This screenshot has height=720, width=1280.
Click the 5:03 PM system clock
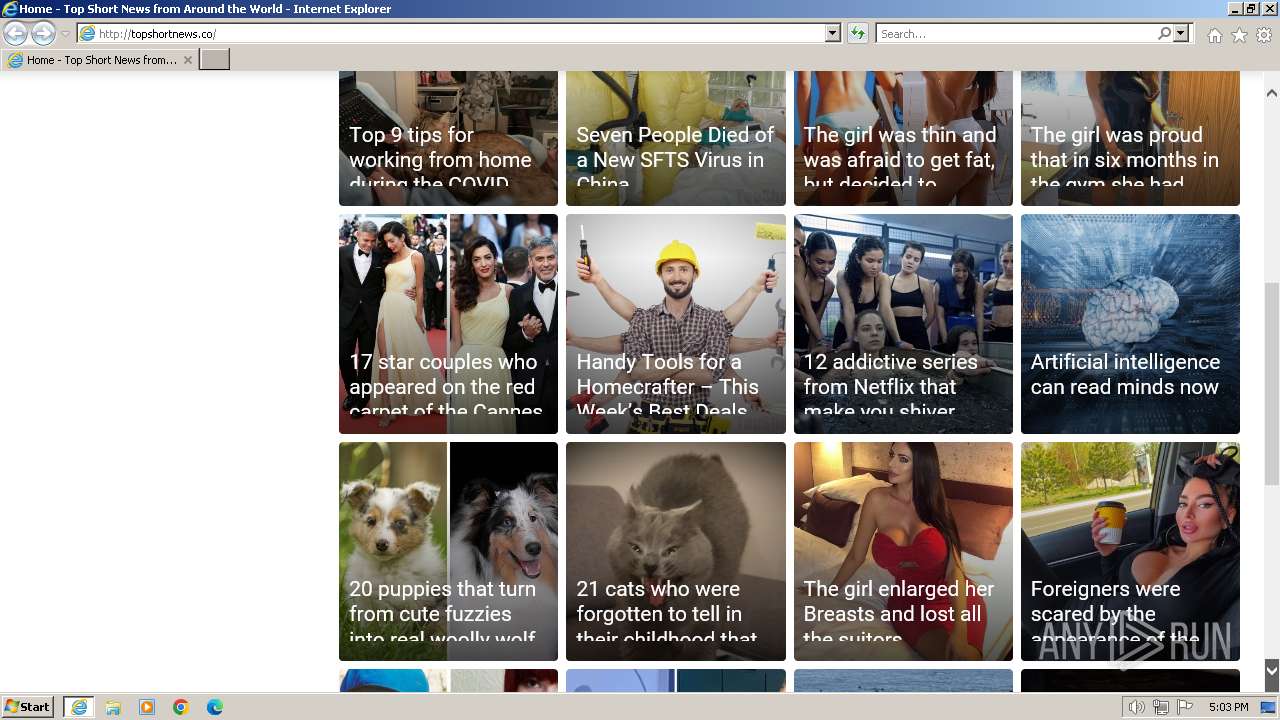1228,707
